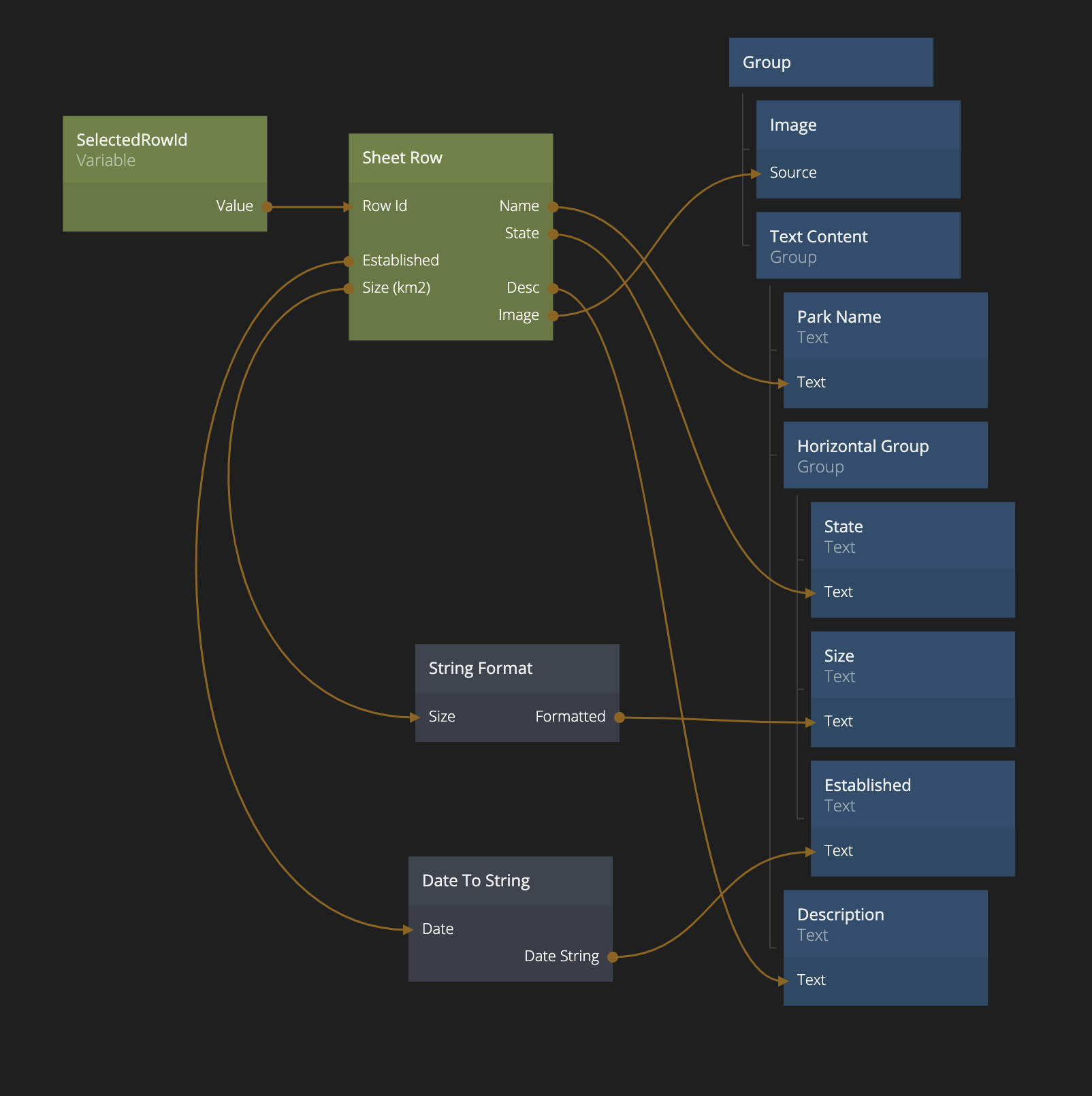Click the Date String output port
This screenshot has width=1092, height=1096.
(x=612, y=957)
